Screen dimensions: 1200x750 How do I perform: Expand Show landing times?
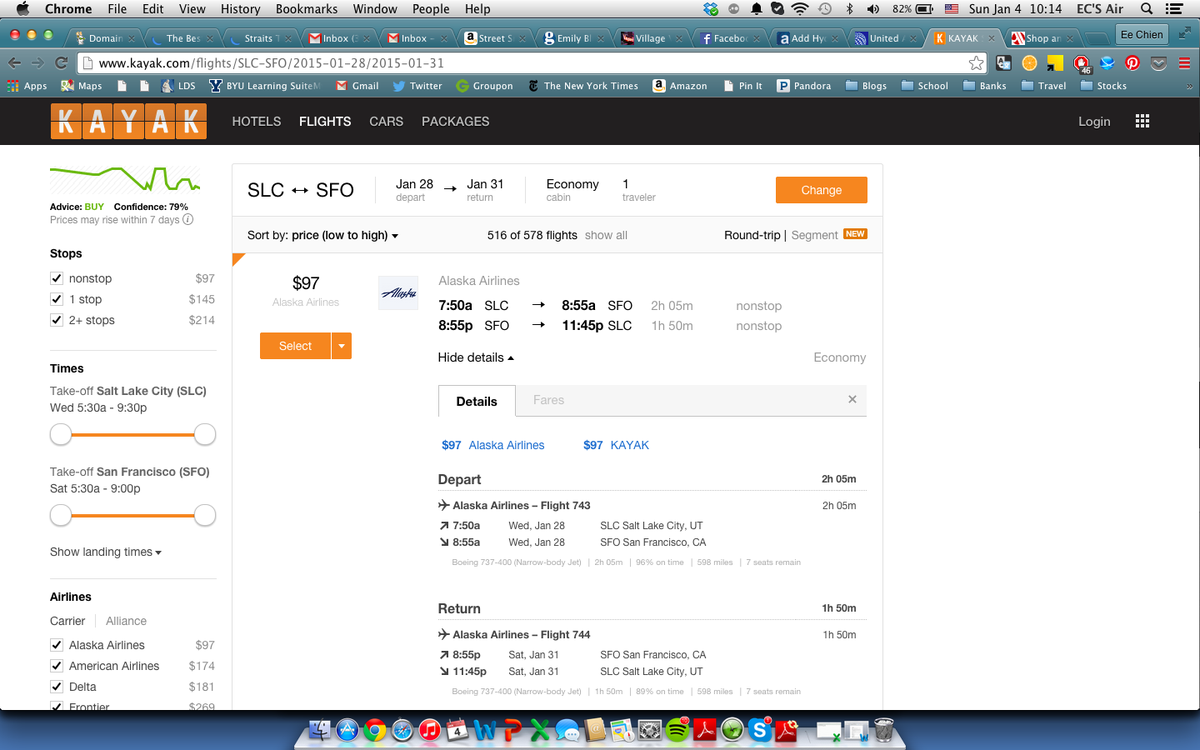(106, 552)
